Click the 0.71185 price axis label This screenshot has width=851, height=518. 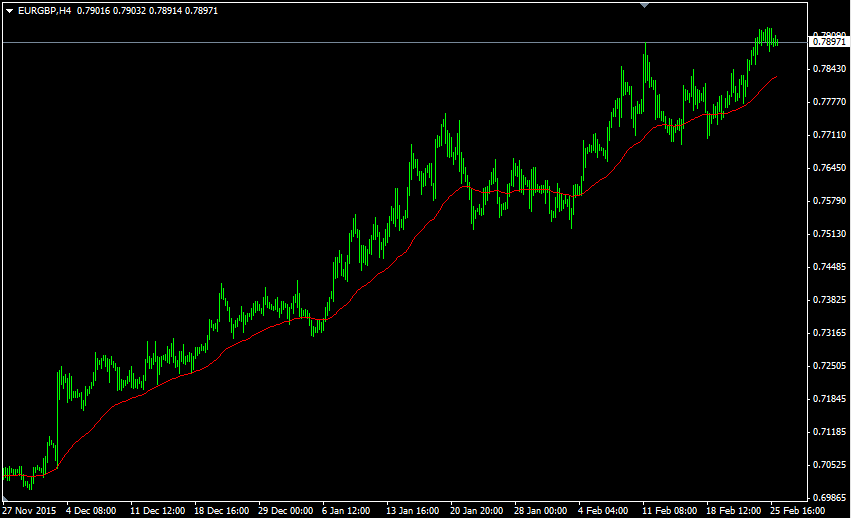click(829, 432)
